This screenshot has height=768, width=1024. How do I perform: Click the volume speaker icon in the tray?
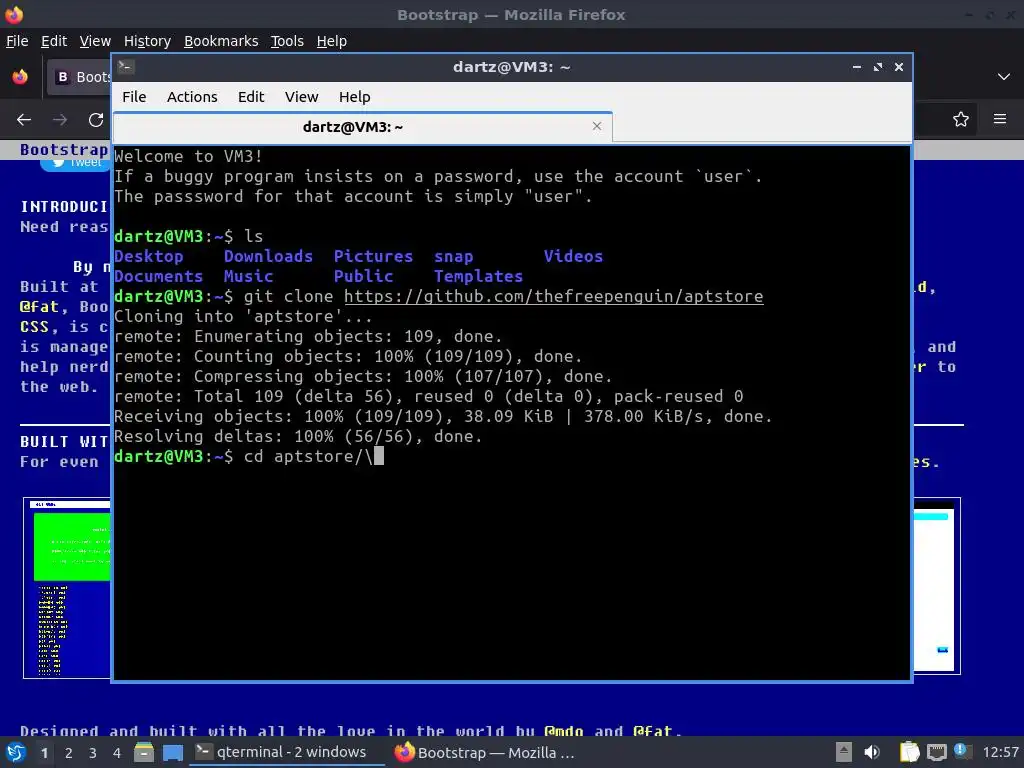871,752
